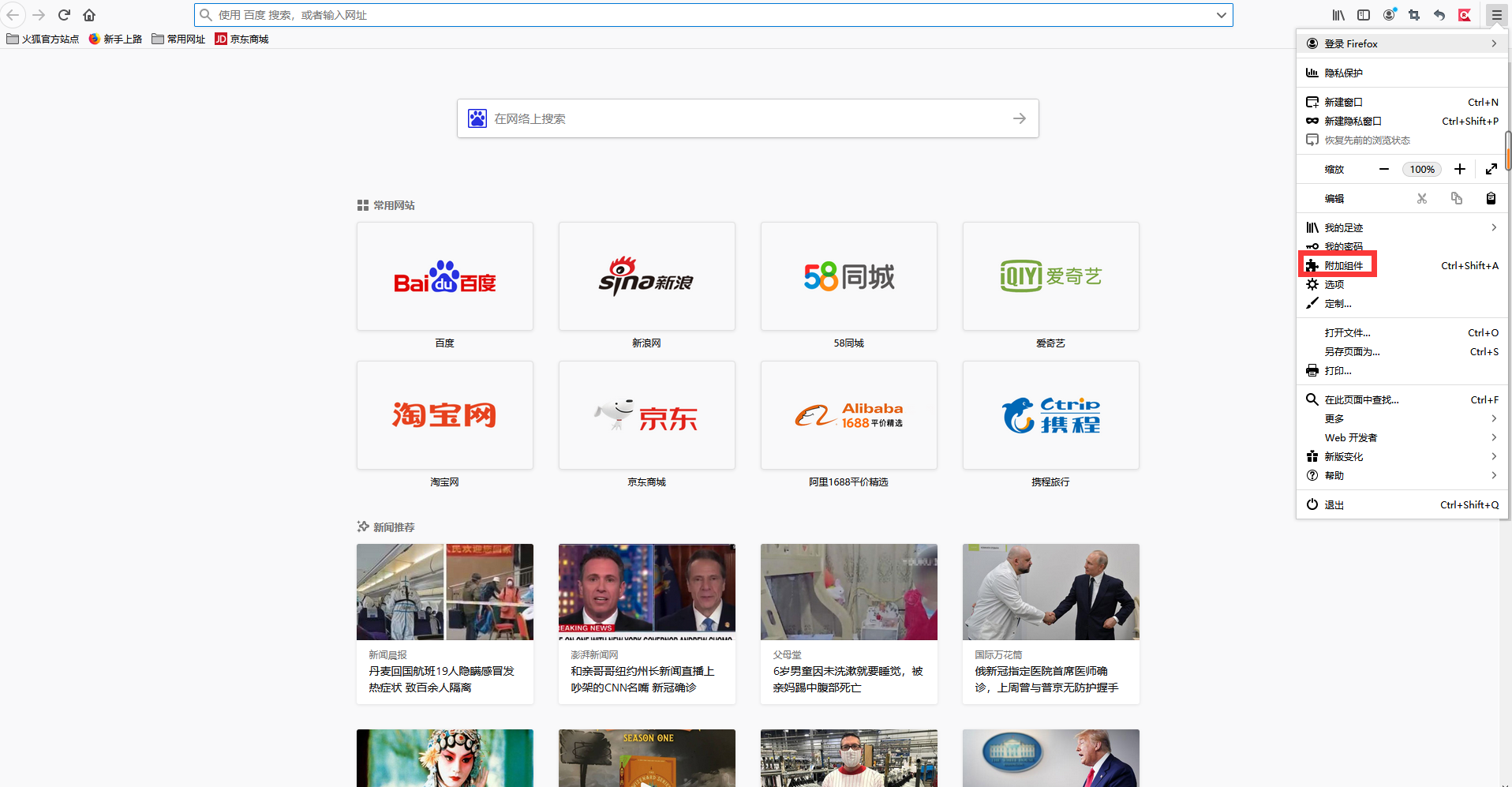The width and height of the screenshot is (1512, 787).
Task: Select 在此页面中查找... menu item
Action: pyautogui.click(x=1402, y=399)
